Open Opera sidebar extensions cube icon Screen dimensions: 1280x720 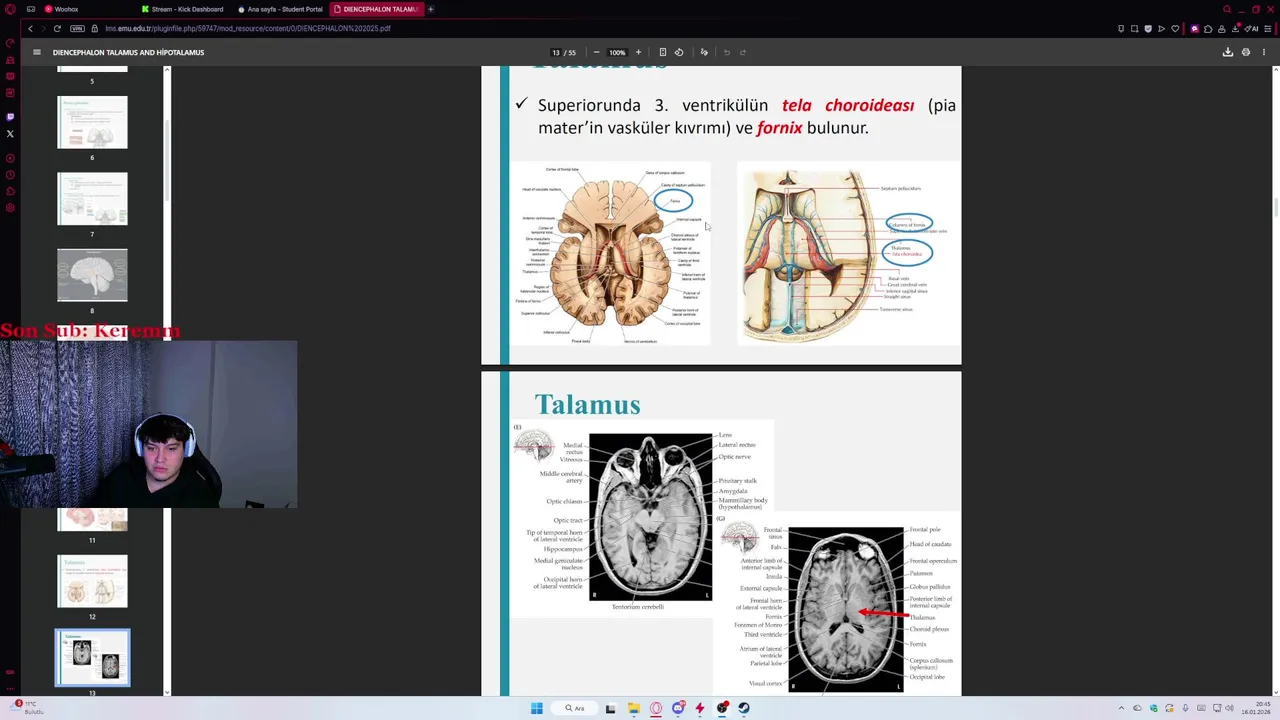10,192
